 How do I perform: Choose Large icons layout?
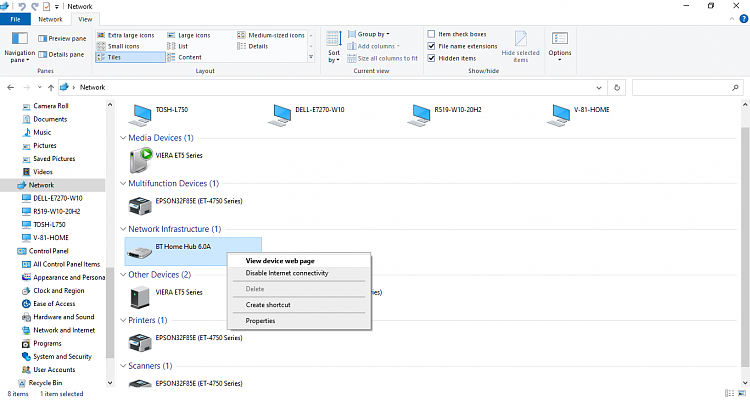(x=189, y=35)
